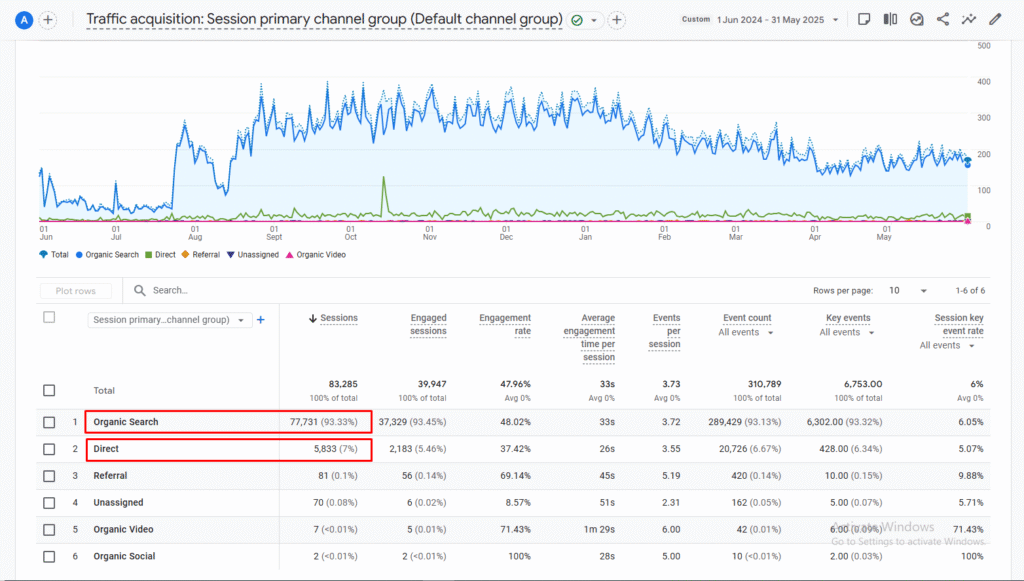Click Organic Search sessions value 77,731
Viewport: 1024px width, 581px height.
tap(304, 422)
